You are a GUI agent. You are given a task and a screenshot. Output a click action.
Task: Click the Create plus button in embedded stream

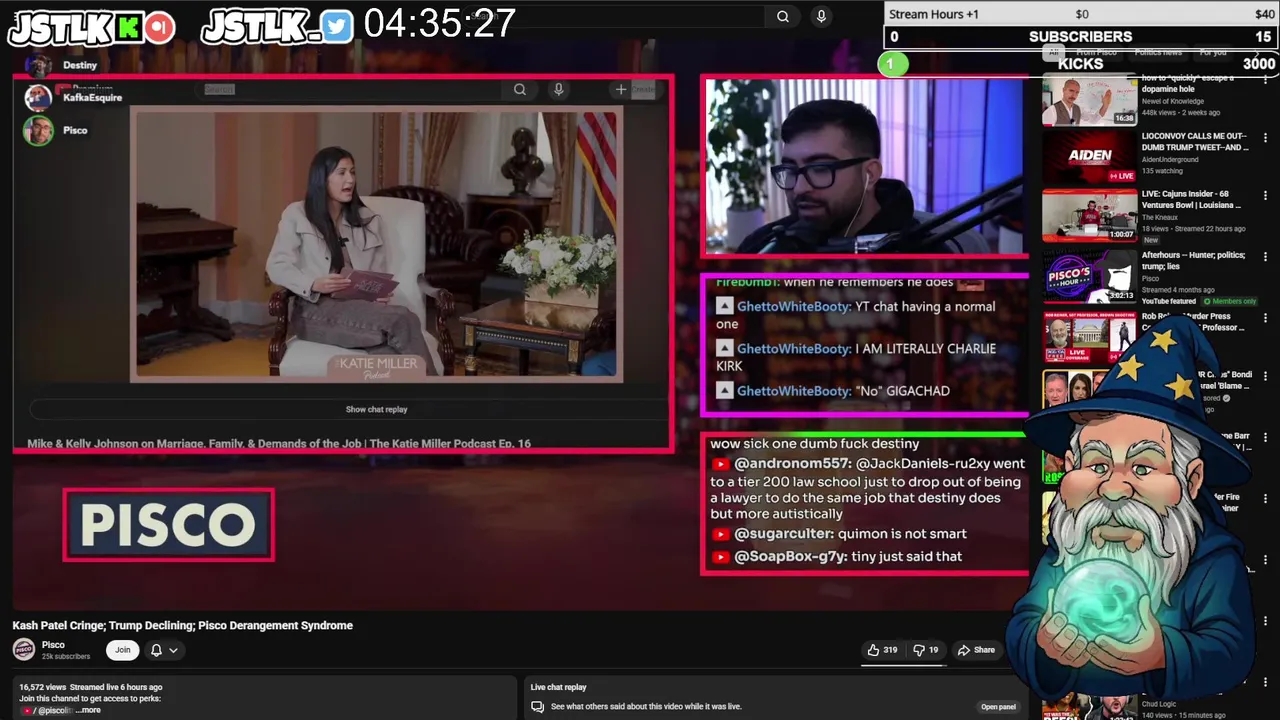click(x=621, y=89)
